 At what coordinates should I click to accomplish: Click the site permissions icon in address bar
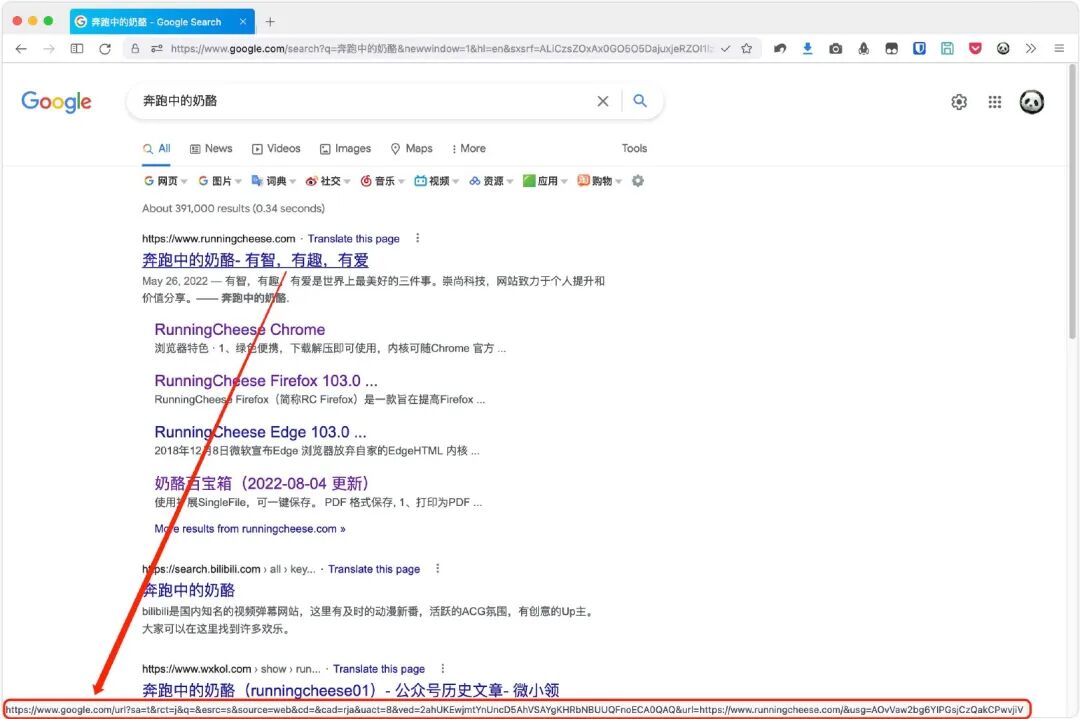(x=157, y=49)
